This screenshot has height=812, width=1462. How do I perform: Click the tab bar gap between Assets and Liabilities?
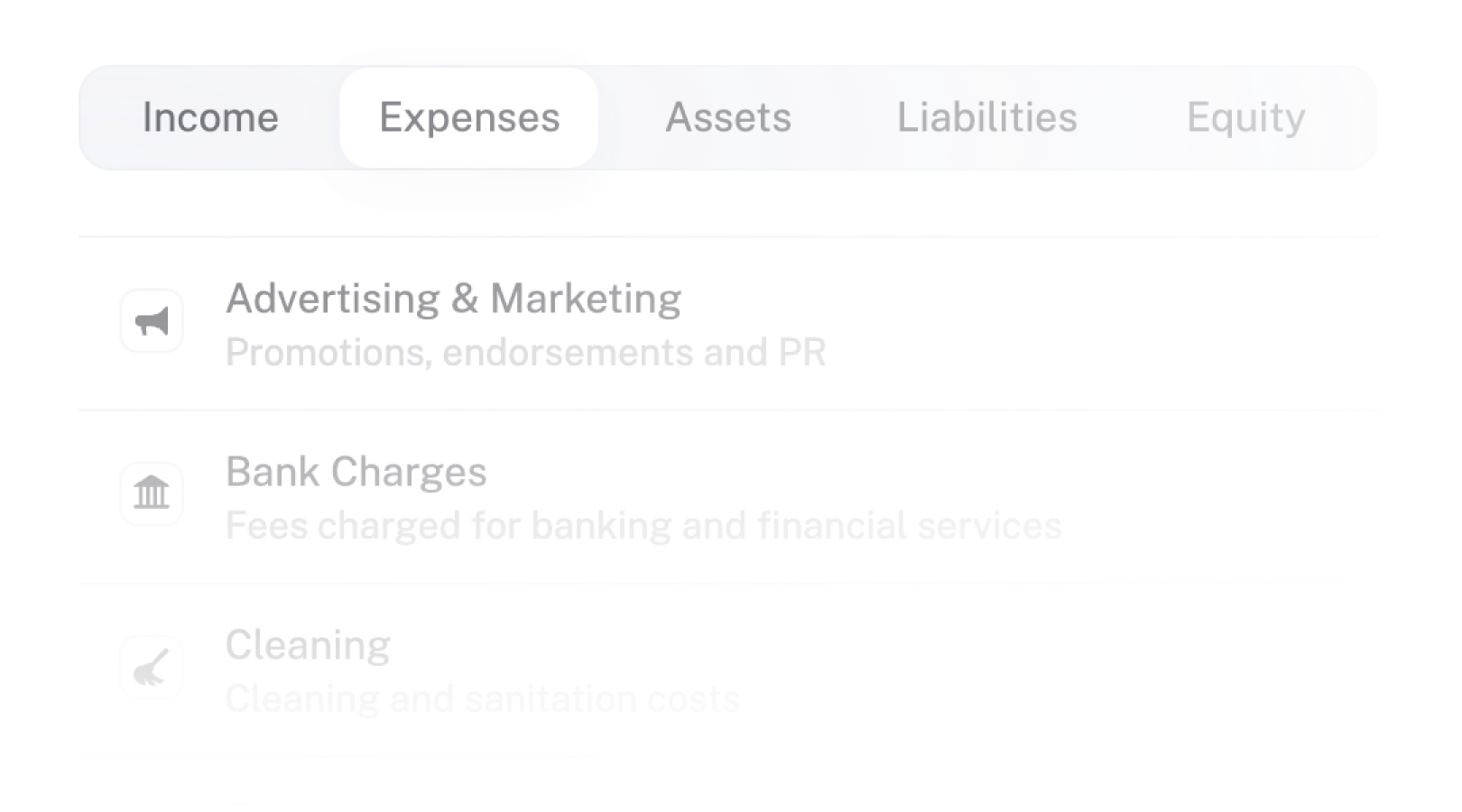point(845,117)
